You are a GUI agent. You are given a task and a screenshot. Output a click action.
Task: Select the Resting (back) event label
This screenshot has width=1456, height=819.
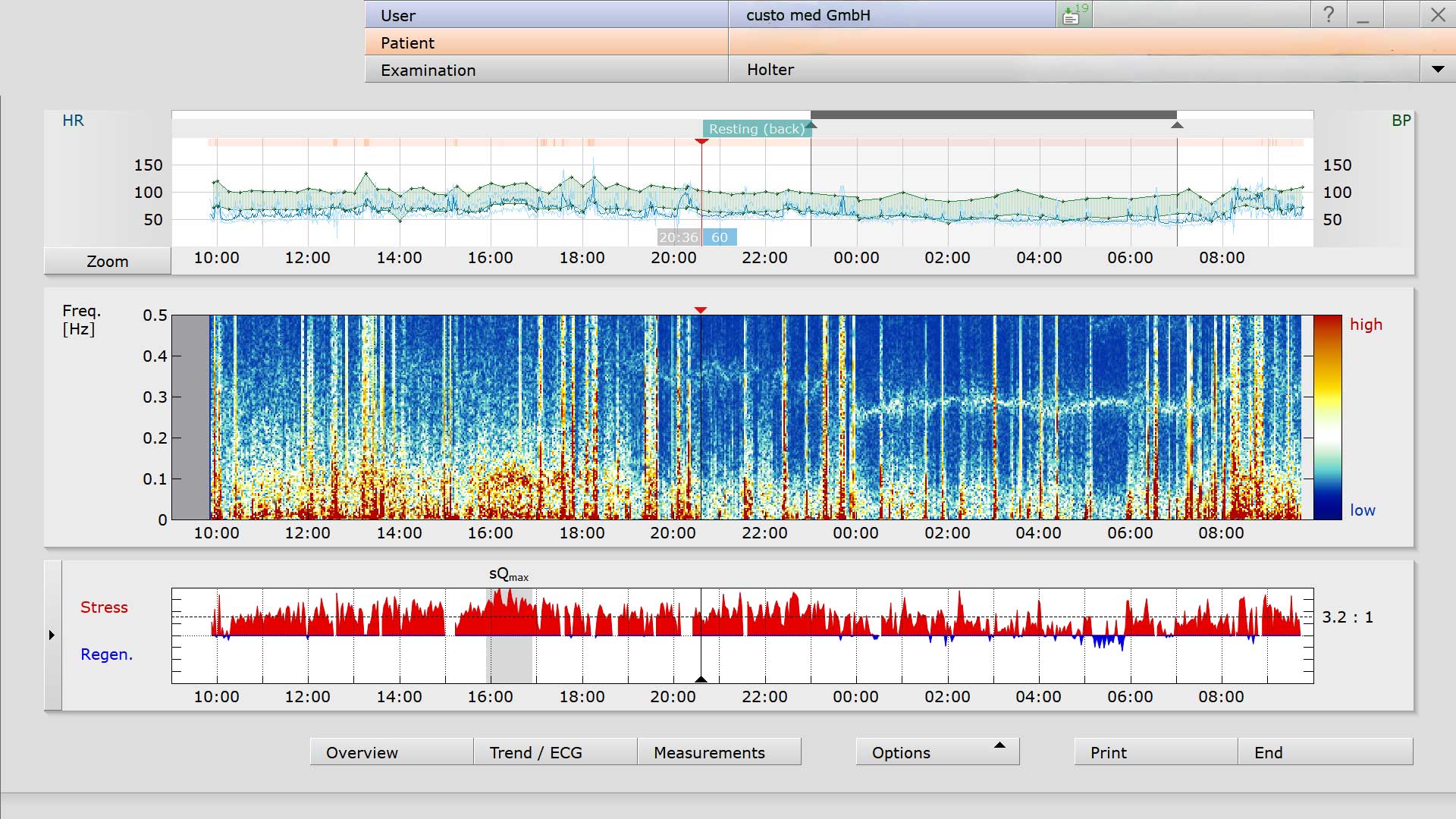[756, 129]
